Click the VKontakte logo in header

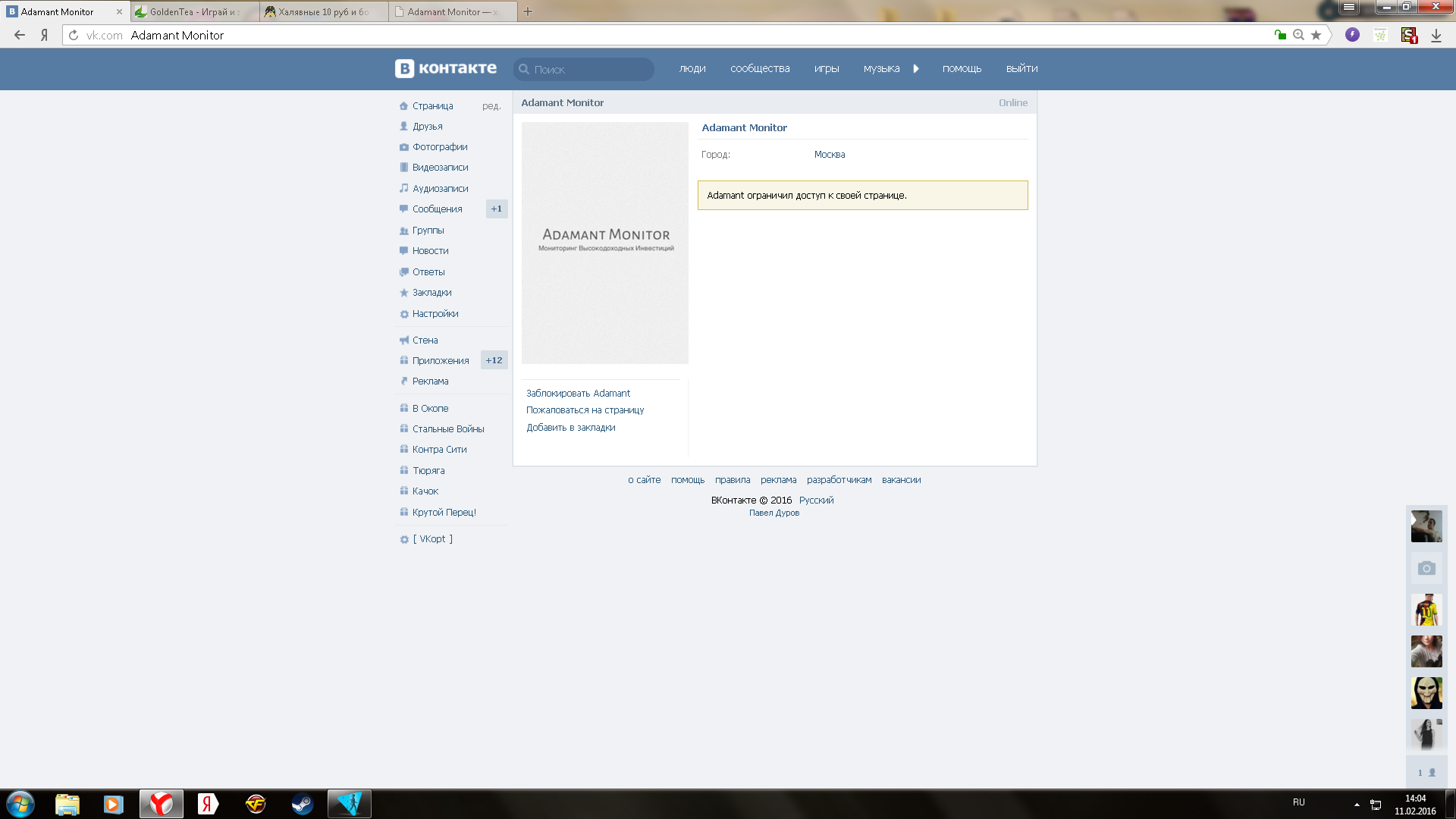[x=446, y=68]
